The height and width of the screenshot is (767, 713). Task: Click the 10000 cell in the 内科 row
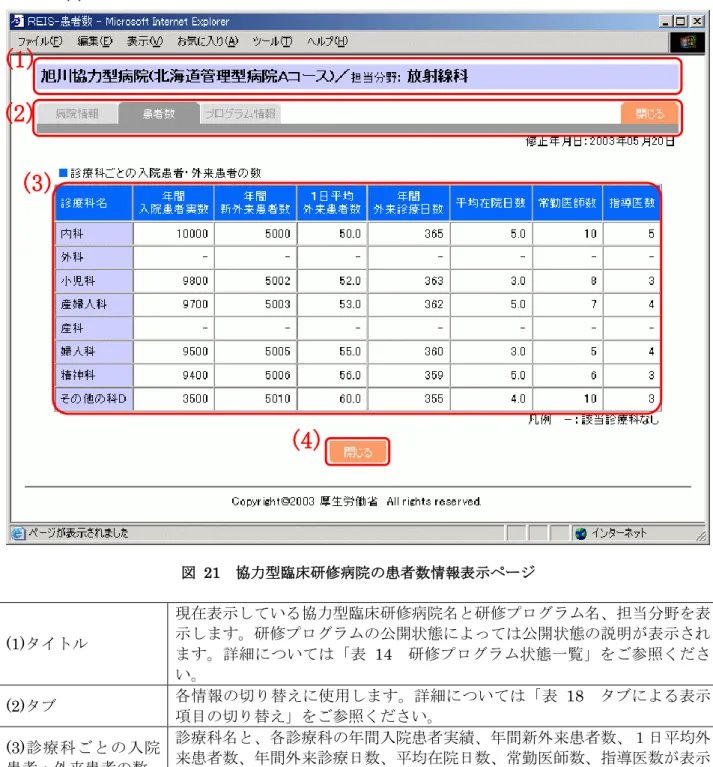click(x=174, y=234)
